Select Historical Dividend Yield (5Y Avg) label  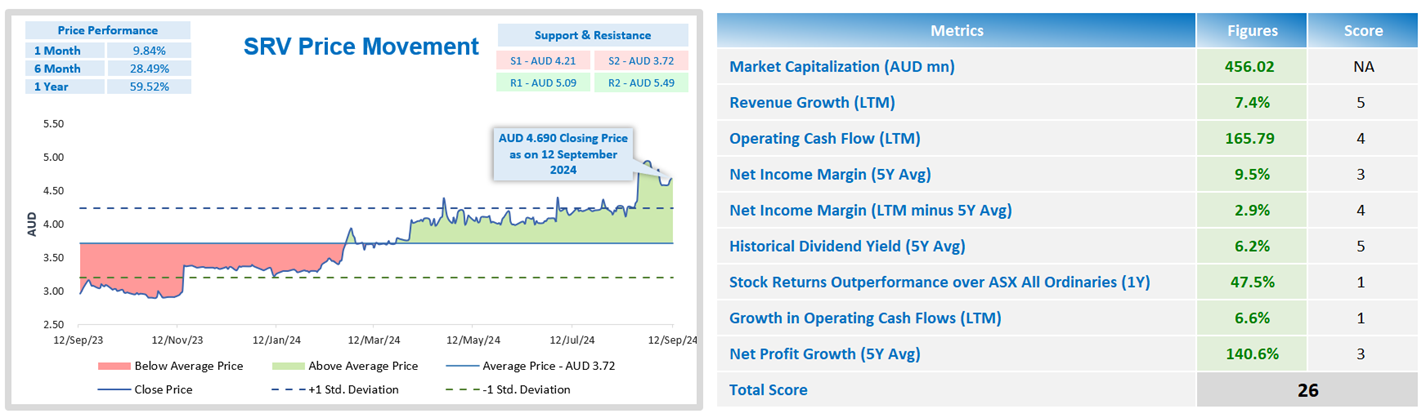click(847, 247)
